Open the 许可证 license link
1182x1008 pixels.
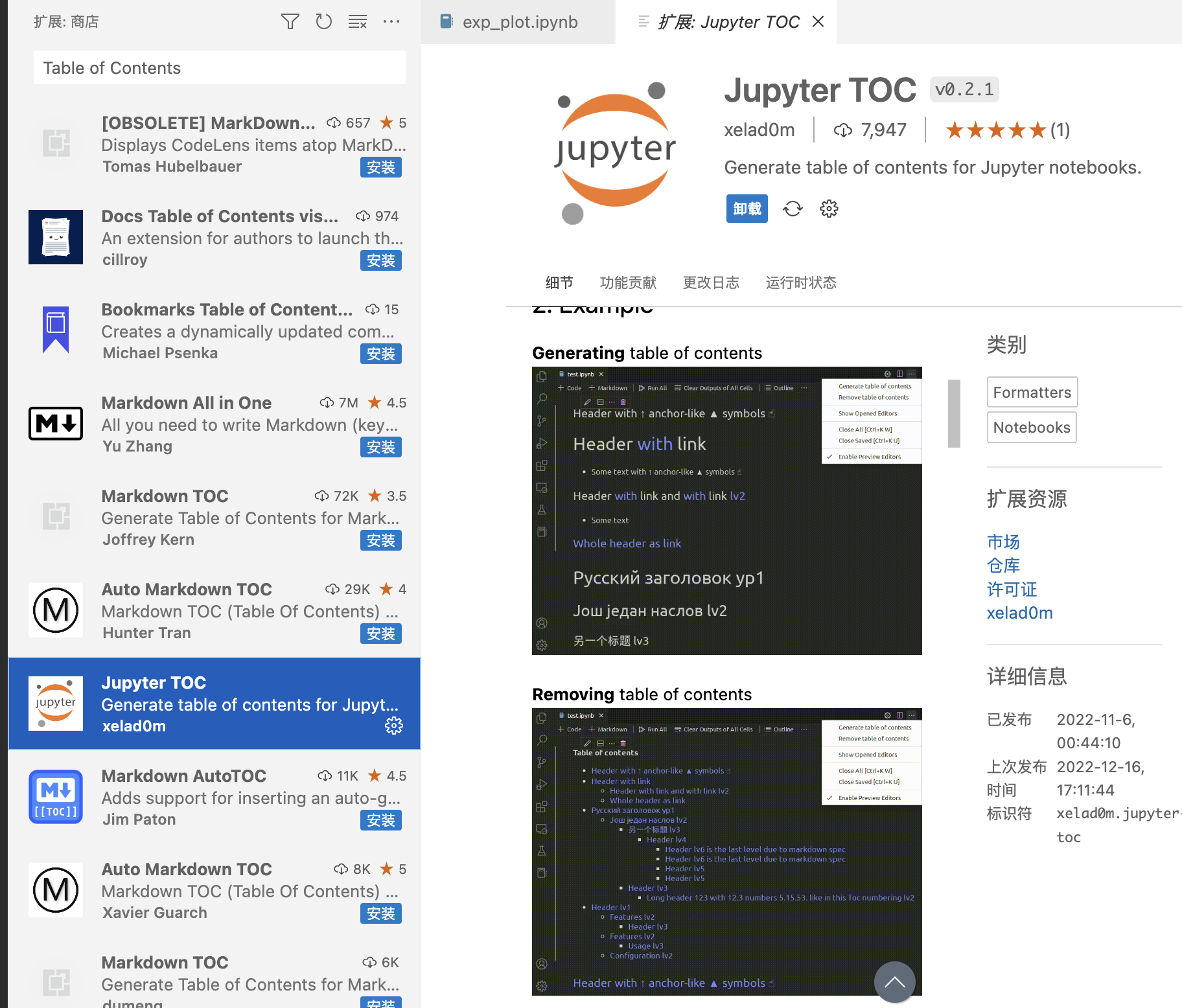point(1012,590)
